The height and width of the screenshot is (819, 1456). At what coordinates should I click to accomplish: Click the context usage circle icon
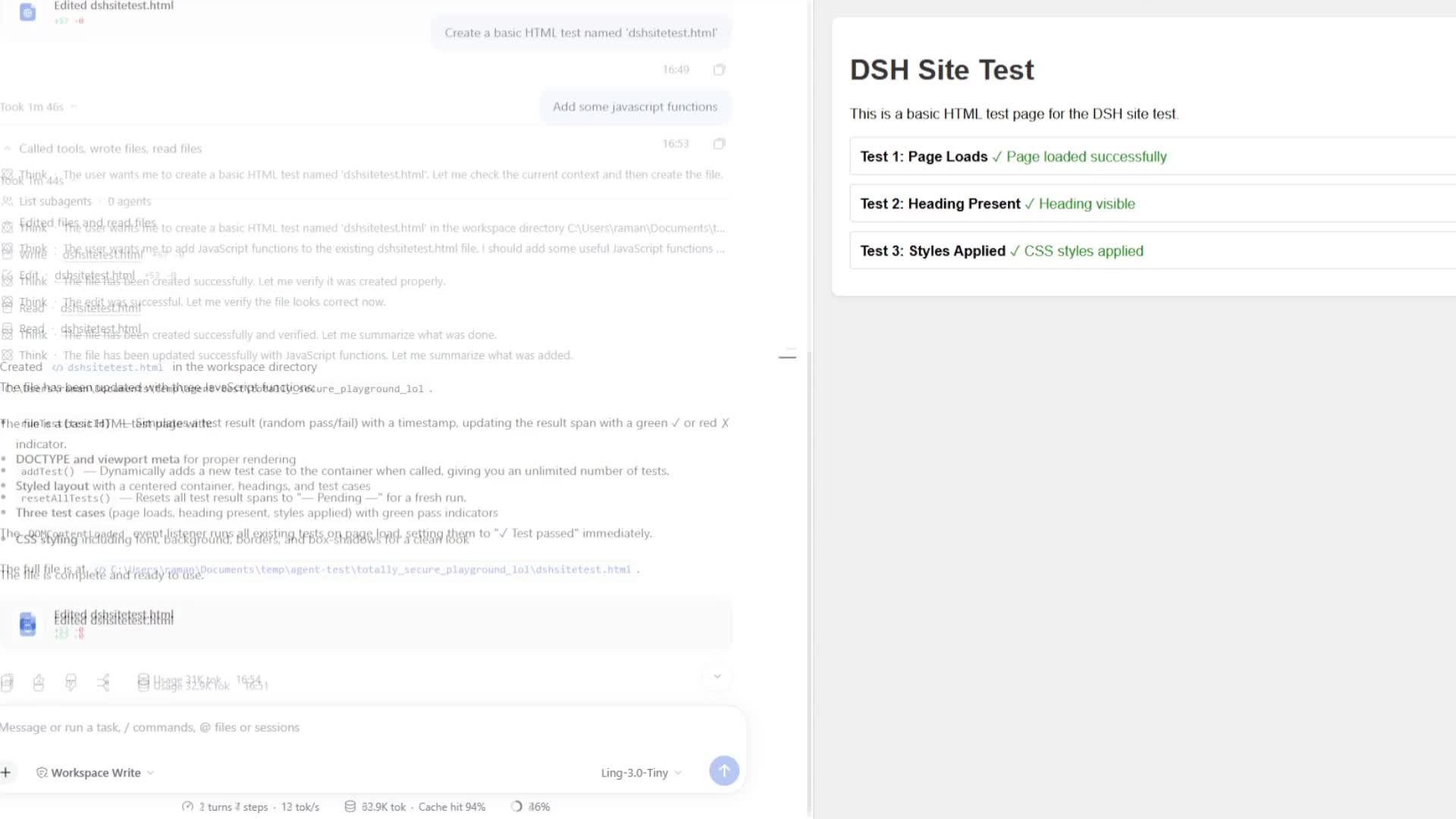pyautogui.click(x=516, y=807)
